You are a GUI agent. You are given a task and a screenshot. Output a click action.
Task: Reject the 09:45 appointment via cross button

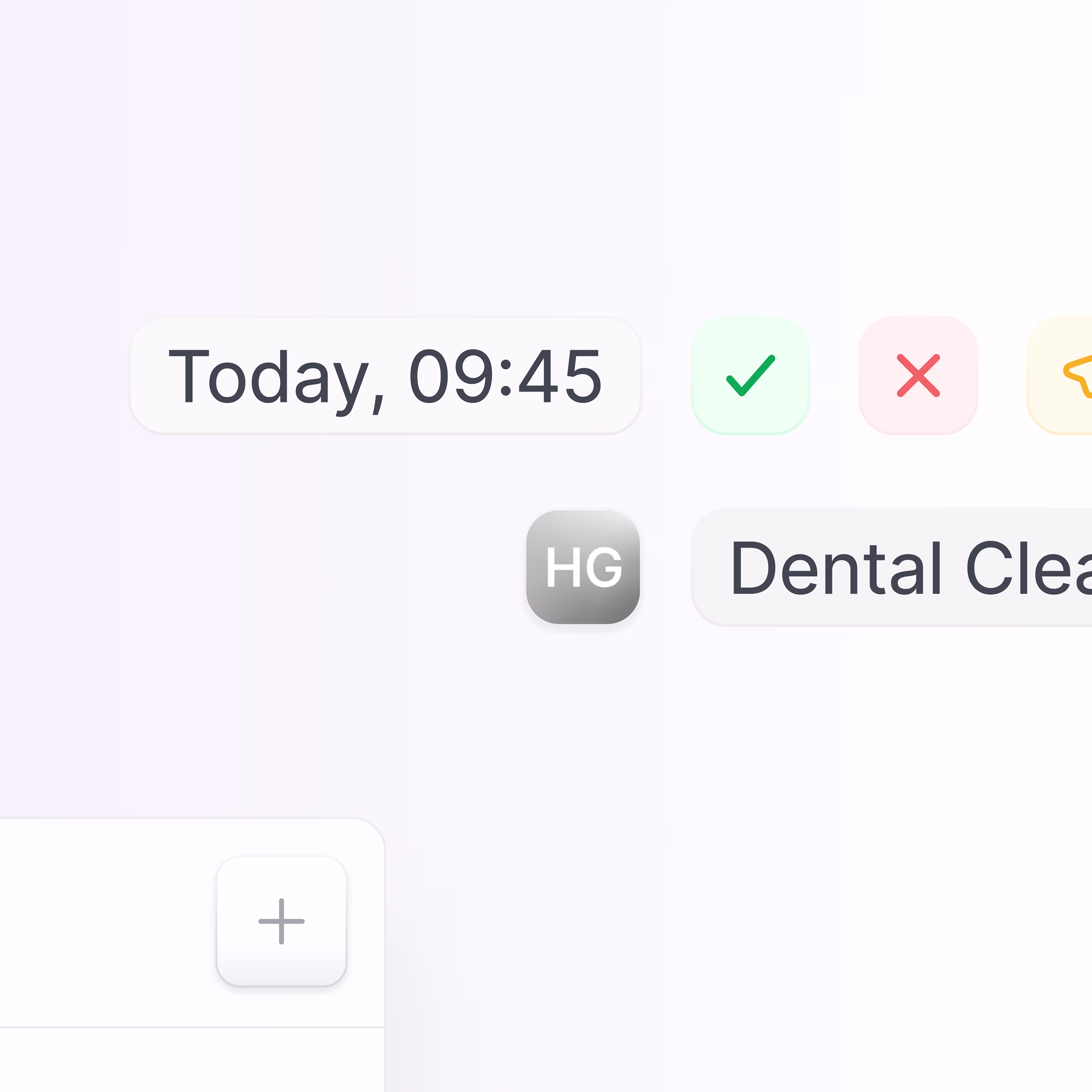click(918, 375)
